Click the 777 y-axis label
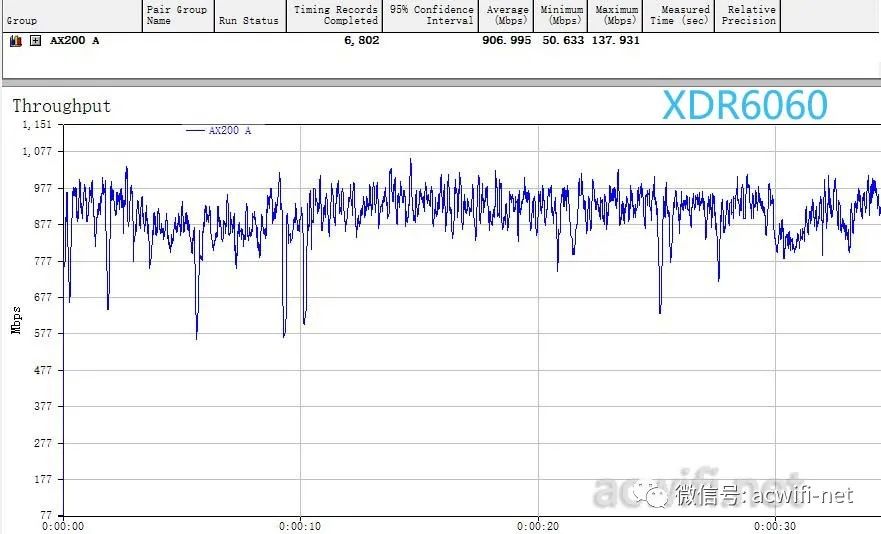Viewport: 881px width, 534px height. 43,261
